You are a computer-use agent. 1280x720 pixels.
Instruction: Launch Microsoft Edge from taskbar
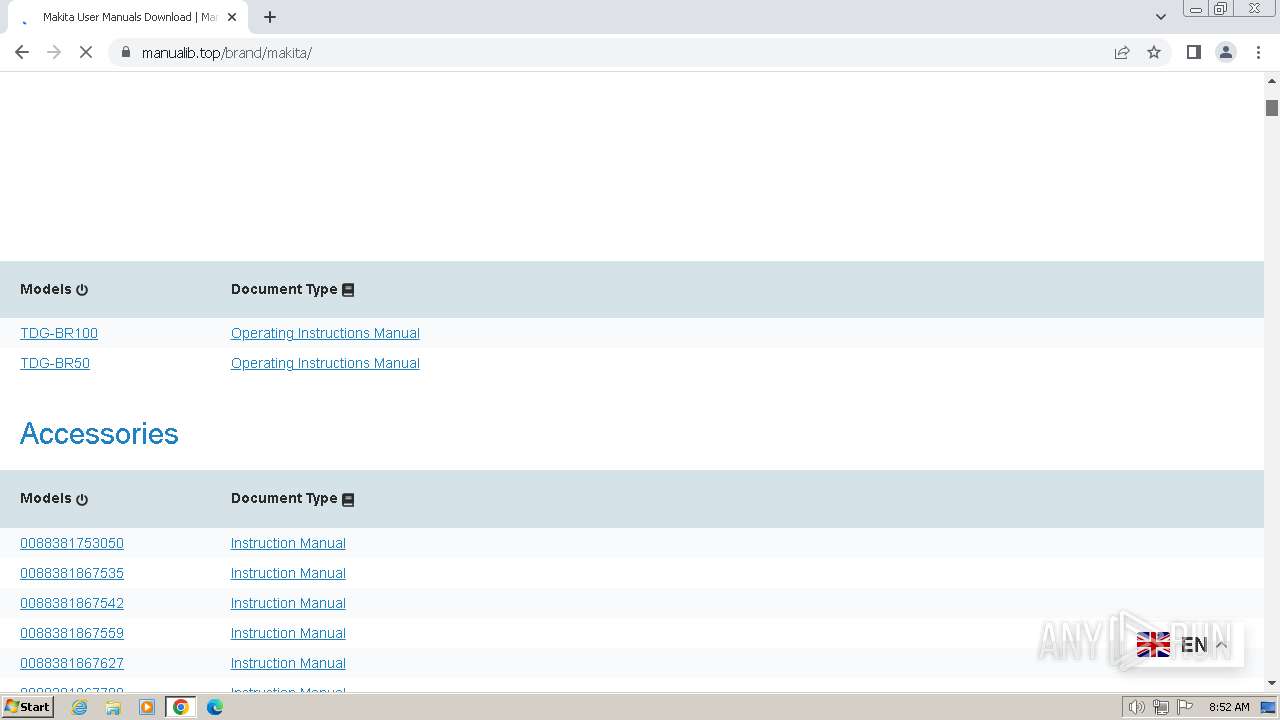click(x=215, y=707)
